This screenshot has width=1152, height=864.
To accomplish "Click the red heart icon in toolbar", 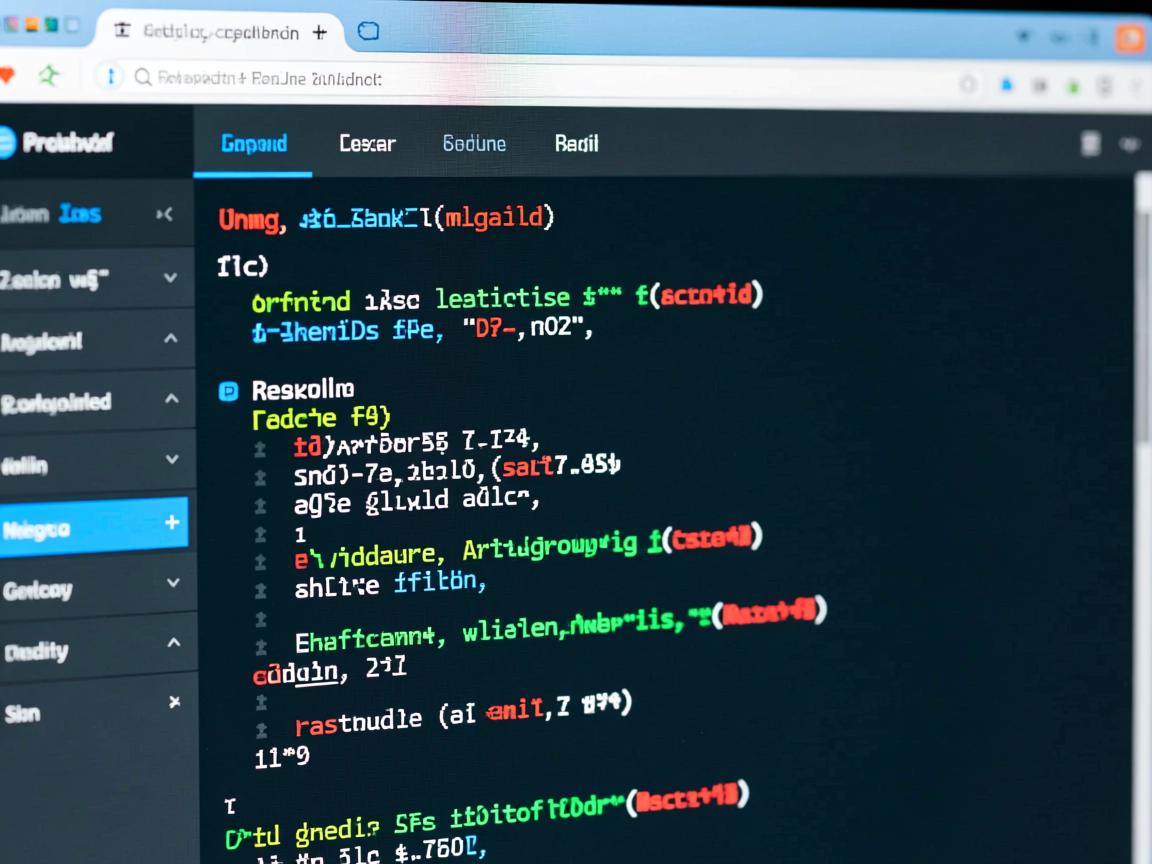I will tap(6, 76).
